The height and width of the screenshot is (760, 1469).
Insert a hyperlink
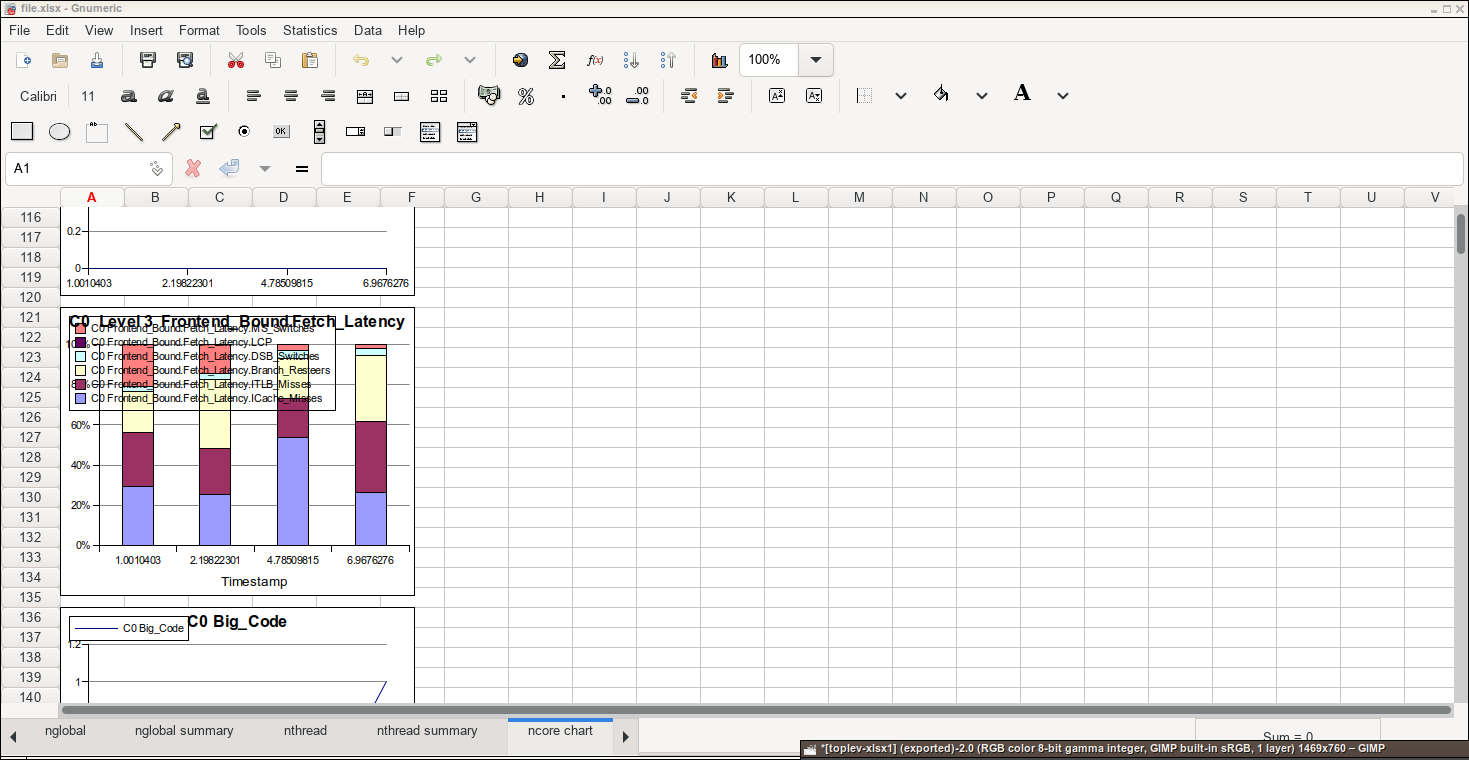click(520, 60)
